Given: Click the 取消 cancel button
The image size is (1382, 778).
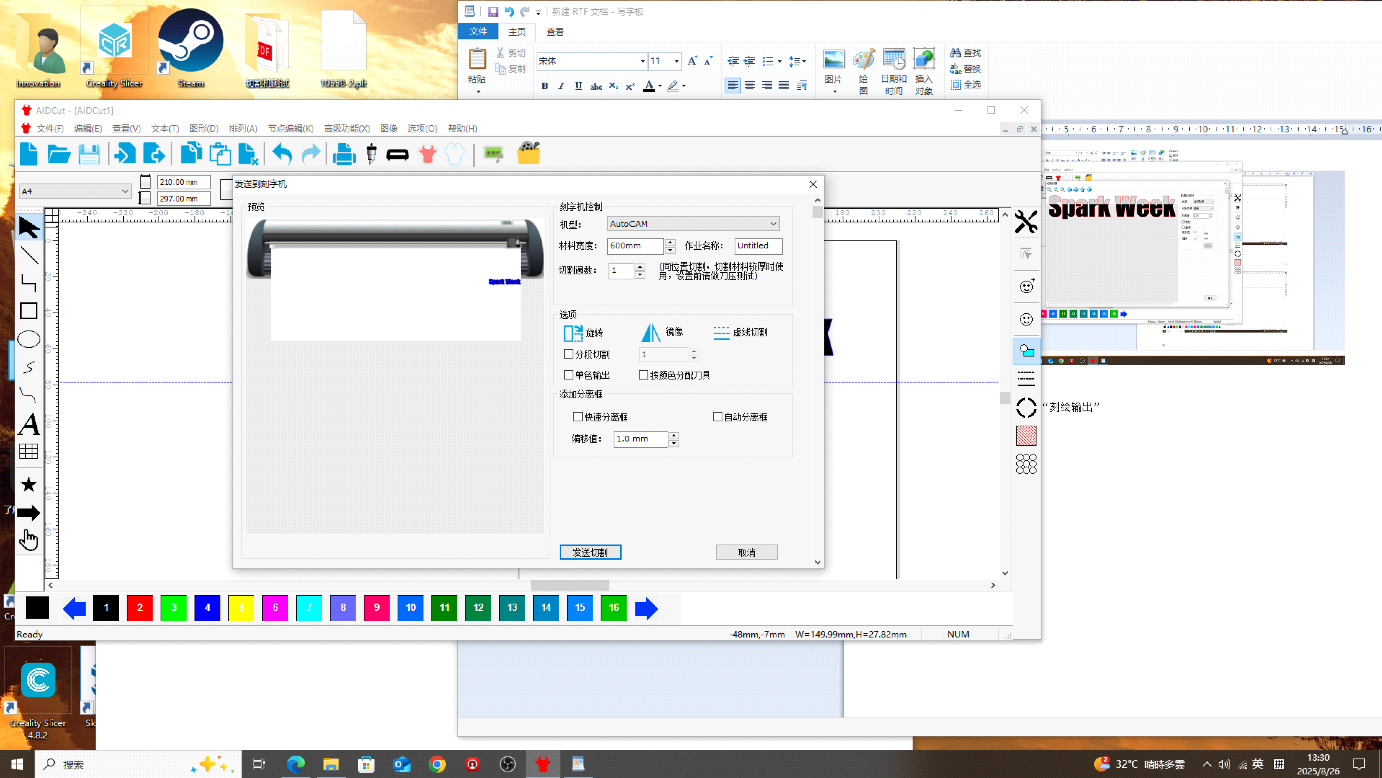Looking at the screenshot, I should point(746,552).
